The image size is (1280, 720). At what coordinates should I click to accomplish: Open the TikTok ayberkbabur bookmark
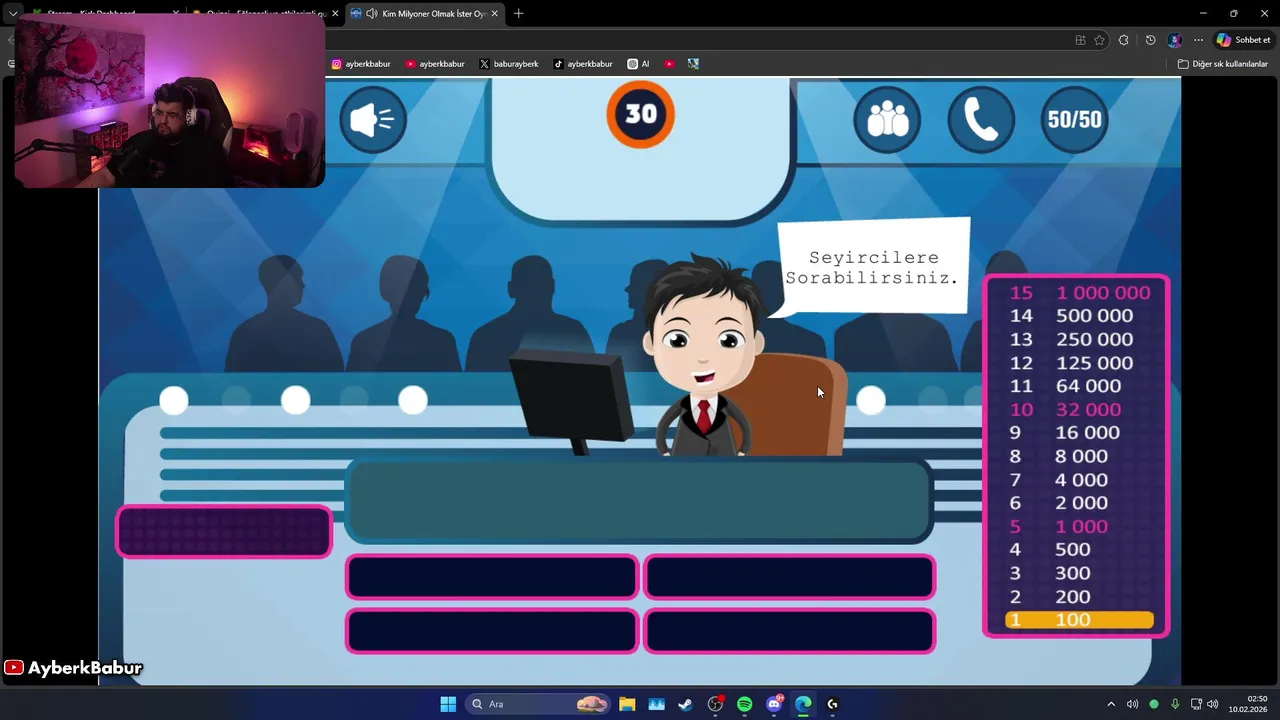[x=583, y=64]
